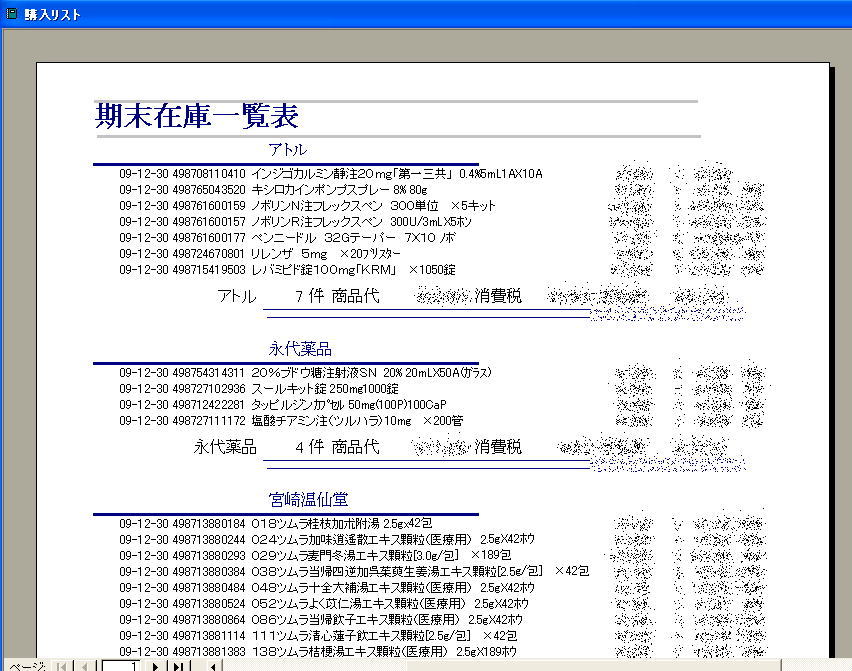Select the レバミピド錠100mg「KRM」 row
Screen dimensions: 852x671
(x=287, y=269)
